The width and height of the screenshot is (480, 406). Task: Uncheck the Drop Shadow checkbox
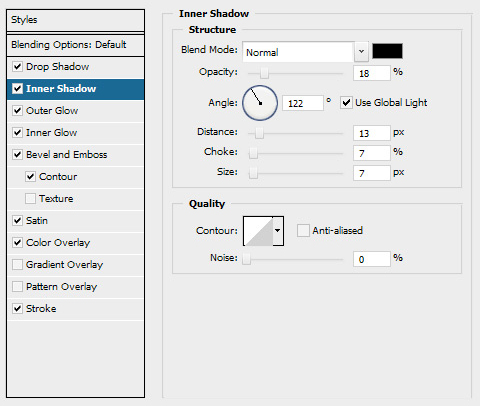pos(17,67)
